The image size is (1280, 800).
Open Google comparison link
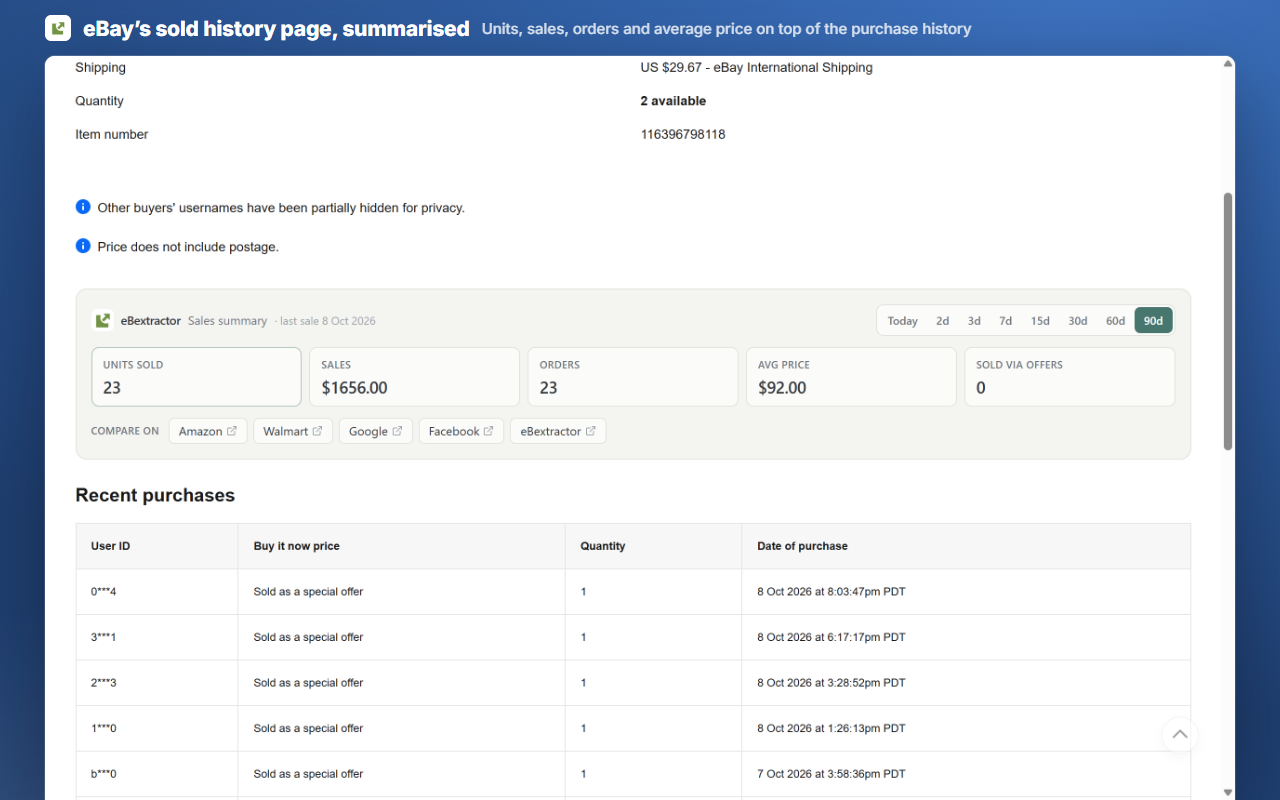(x=376, y=431)
